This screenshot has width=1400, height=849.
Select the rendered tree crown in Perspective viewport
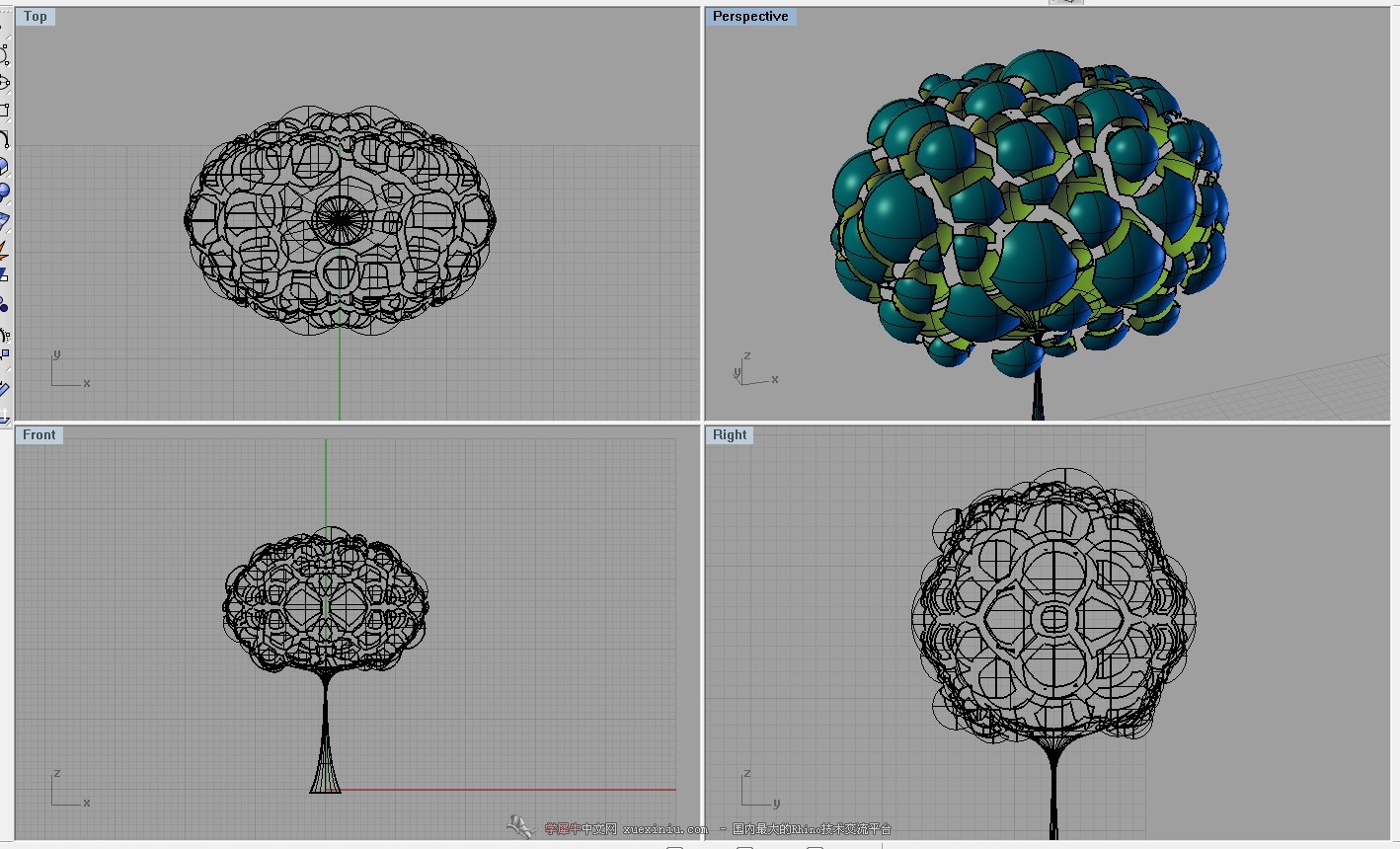tap(1030, 211)
